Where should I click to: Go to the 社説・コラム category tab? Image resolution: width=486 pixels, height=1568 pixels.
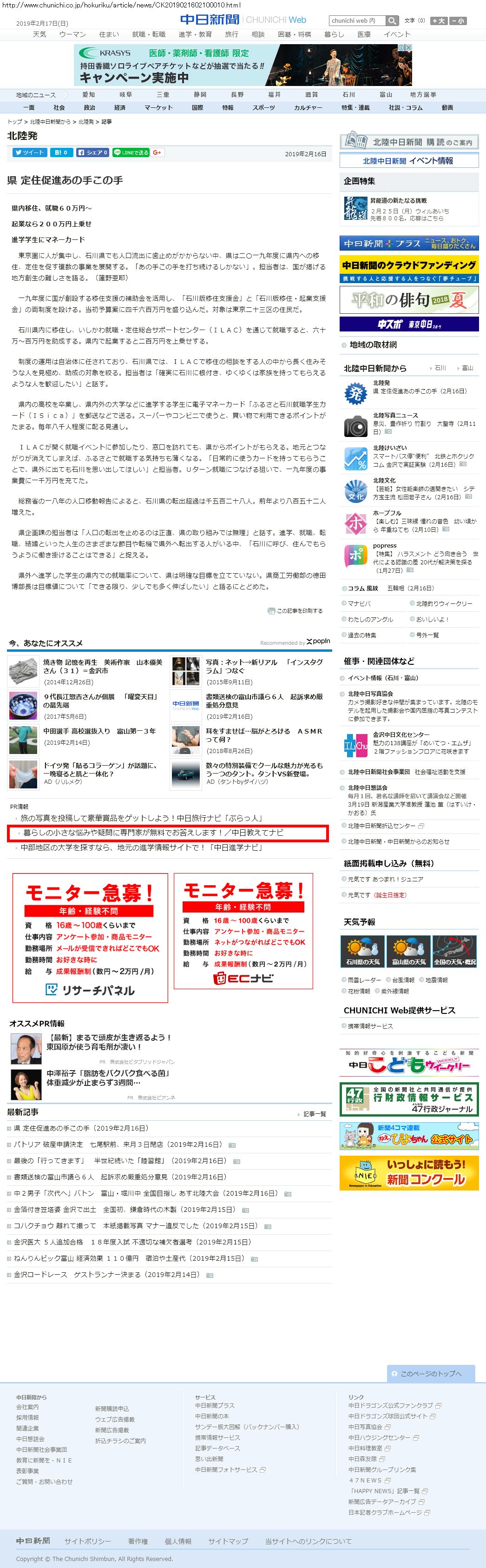click(406, 107)
